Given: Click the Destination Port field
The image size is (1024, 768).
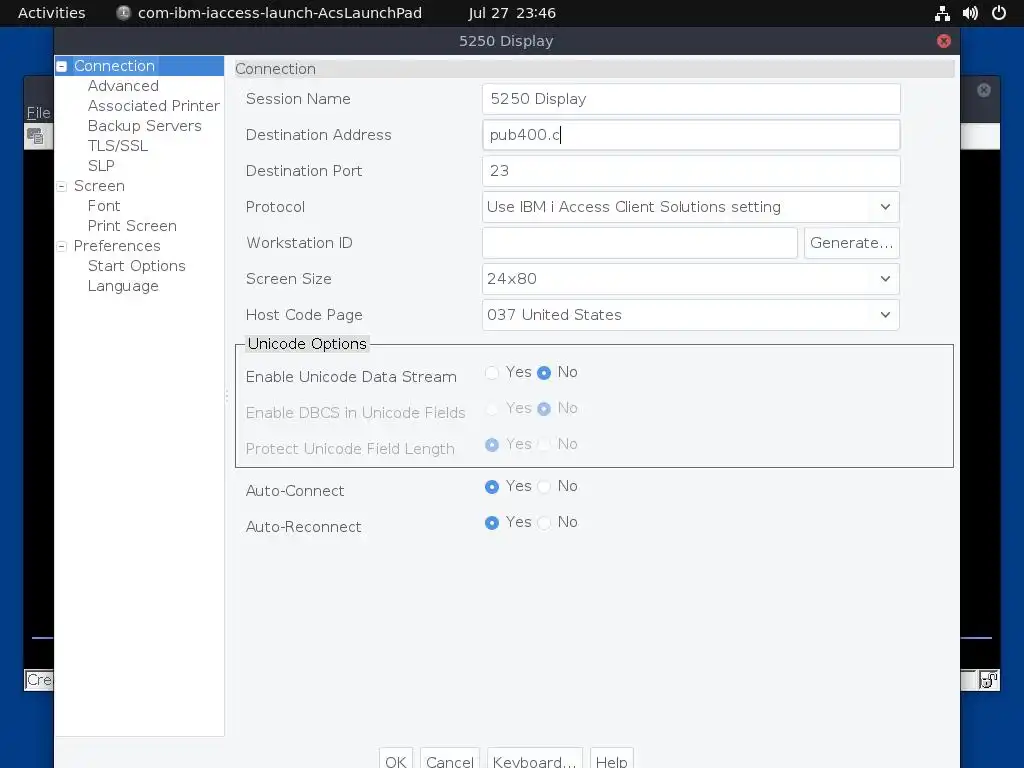Looking at the screenshot, I should pyautogui.click(x=691, y=170).
